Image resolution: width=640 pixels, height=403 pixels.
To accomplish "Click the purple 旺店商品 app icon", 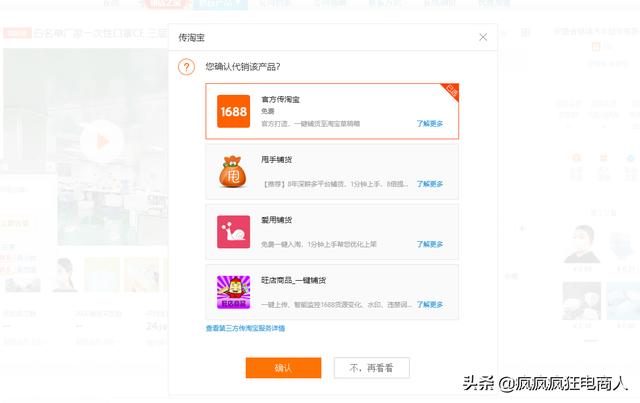I will 233,292.
